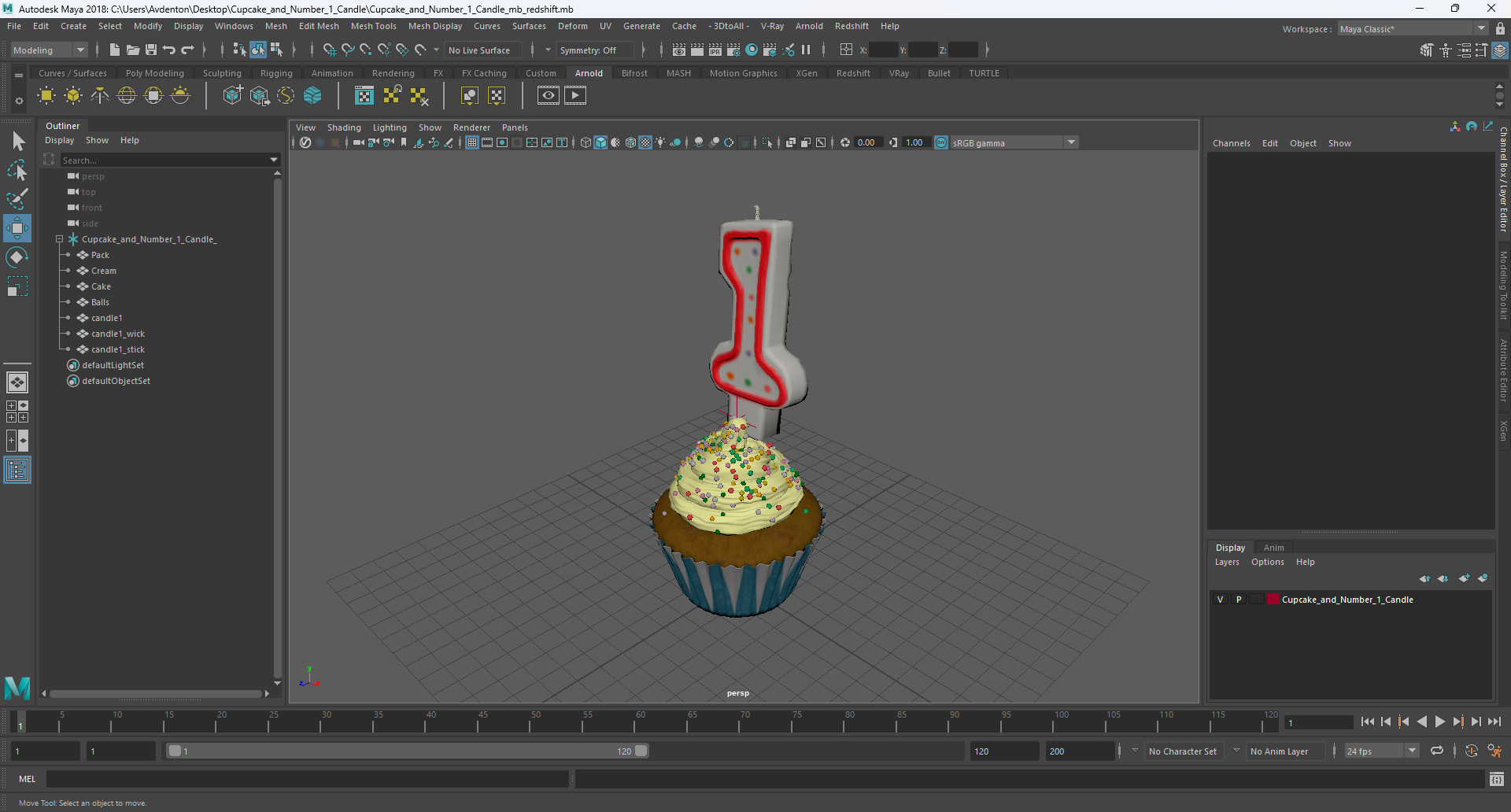This screenshot has width=1511, height=812.
Task: Create new layer icon in Layer Editor
Action: 1464,578
